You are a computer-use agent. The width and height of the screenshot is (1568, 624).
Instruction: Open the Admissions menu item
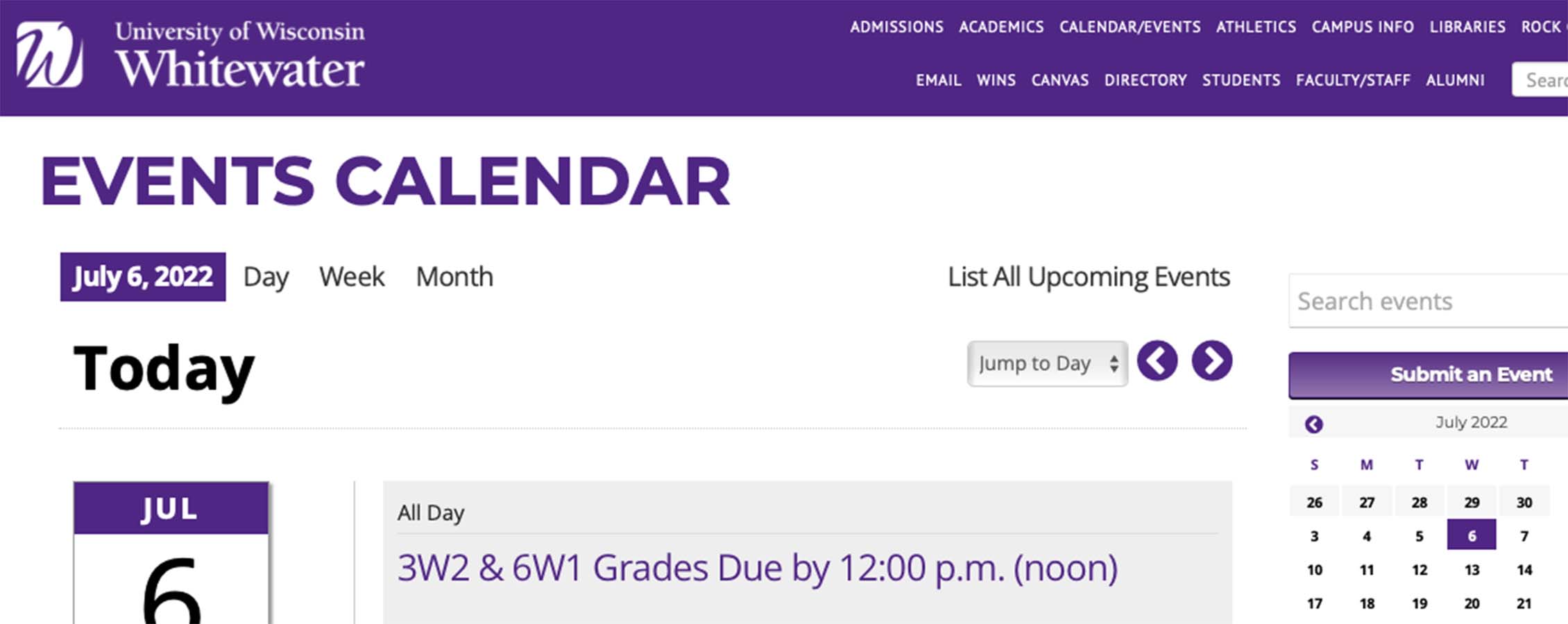(896, 27)
